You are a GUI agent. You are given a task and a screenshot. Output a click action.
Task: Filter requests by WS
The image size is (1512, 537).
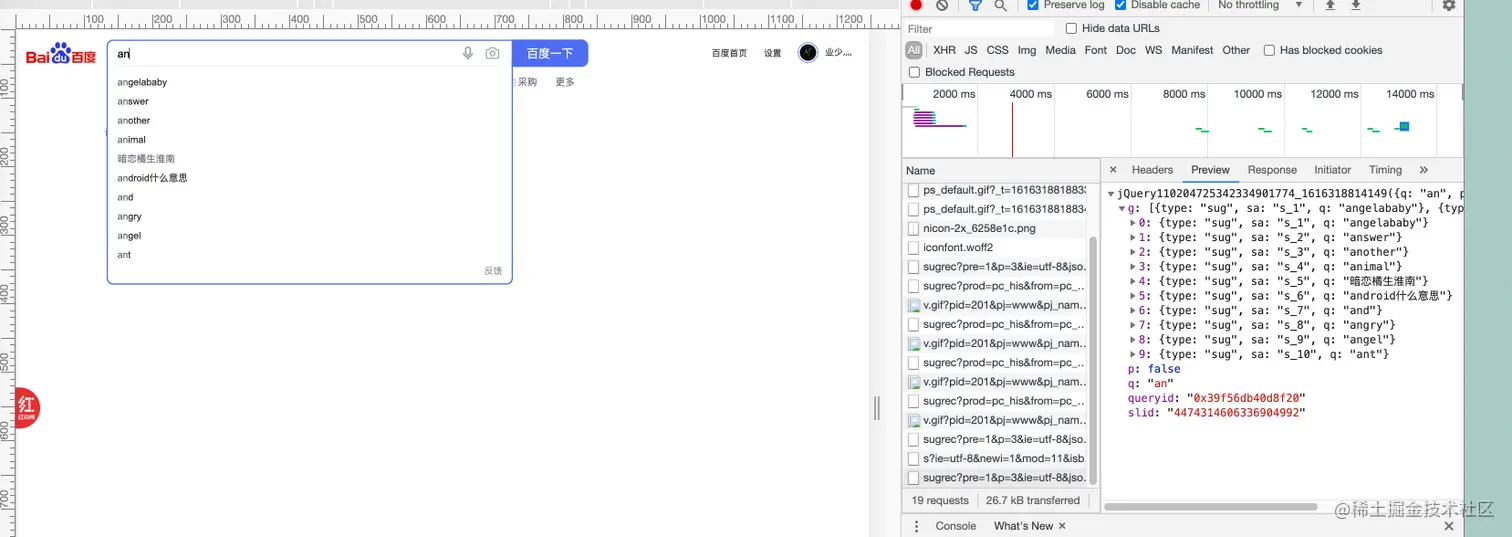coord(1154,50)
